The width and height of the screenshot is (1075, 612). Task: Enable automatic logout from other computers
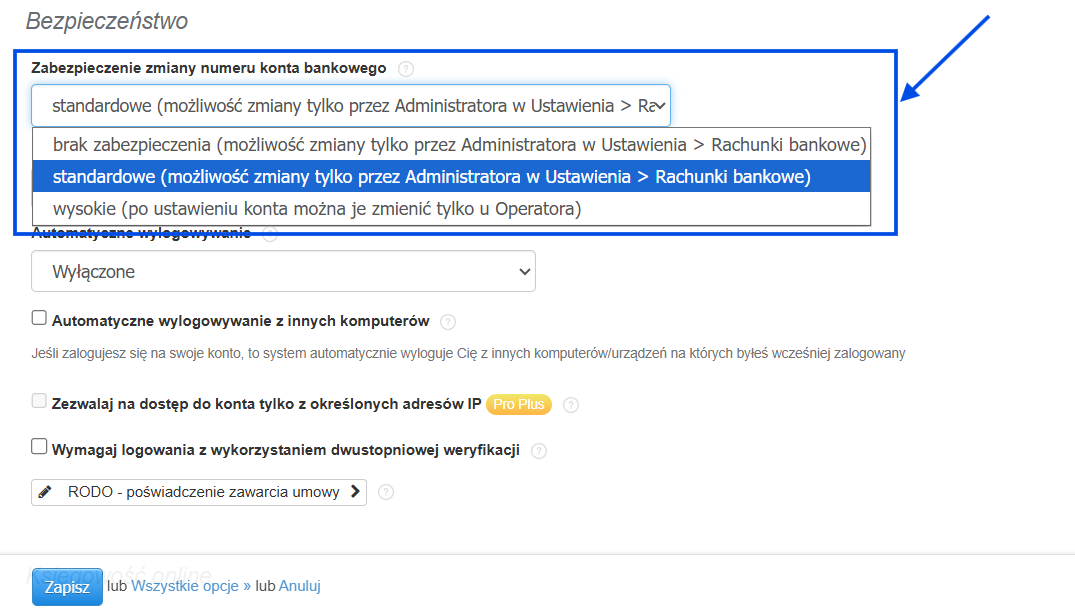(39, 318)
